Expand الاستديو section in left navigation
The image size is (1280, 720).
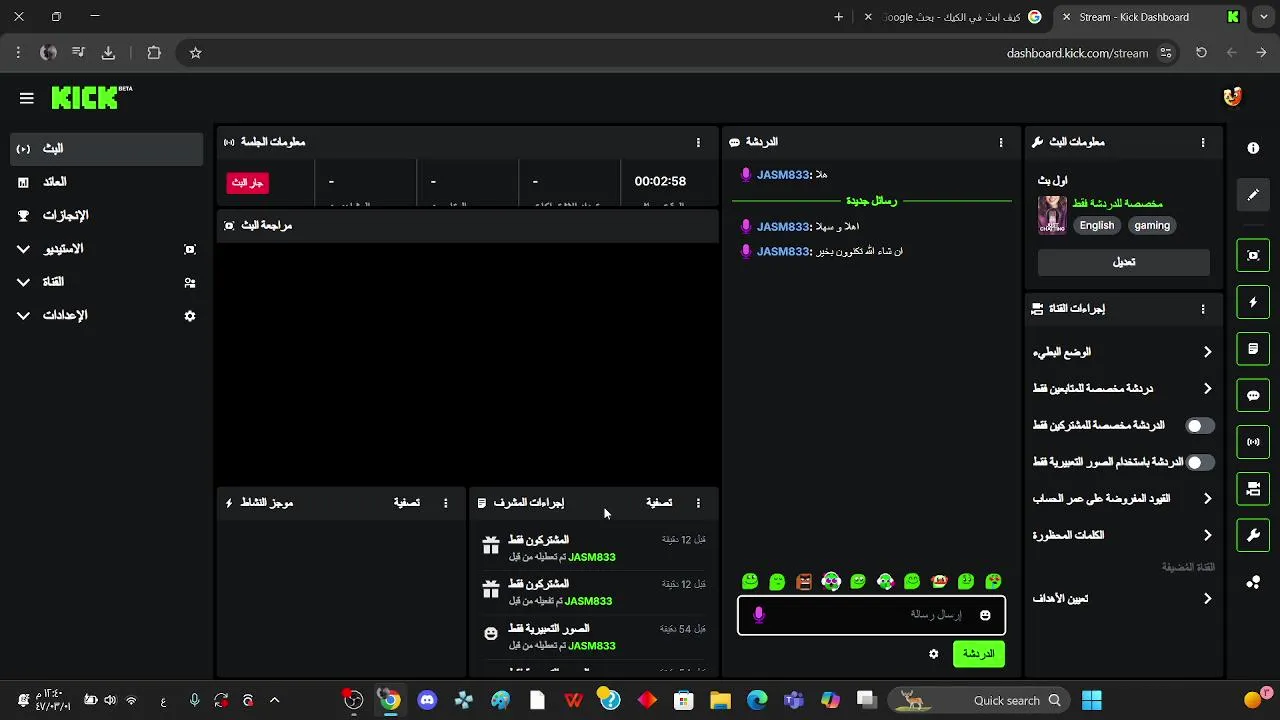pos(106,249)
